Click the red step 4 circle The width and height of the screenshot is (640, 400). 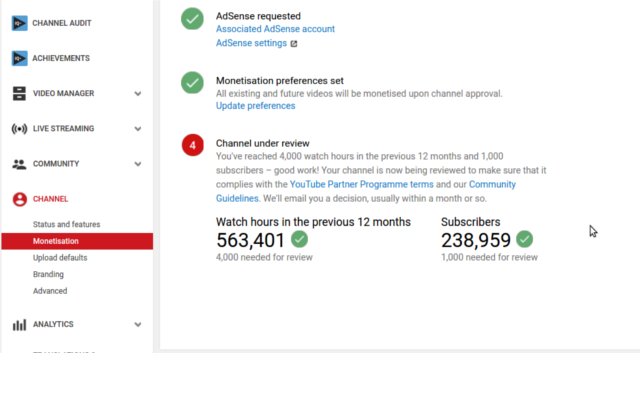[193, 145]
